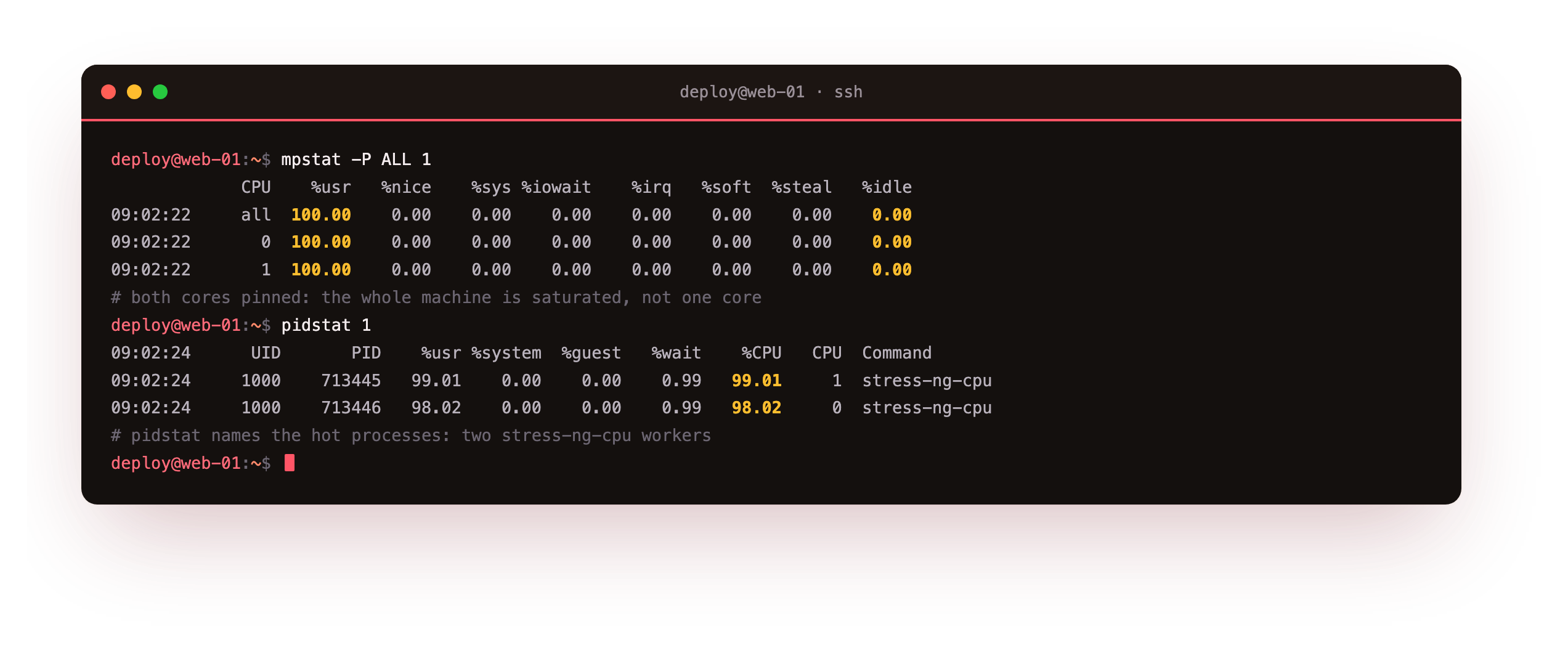
Task: Click the comment about pidstat naming hot processes
Action: (411, 436)
